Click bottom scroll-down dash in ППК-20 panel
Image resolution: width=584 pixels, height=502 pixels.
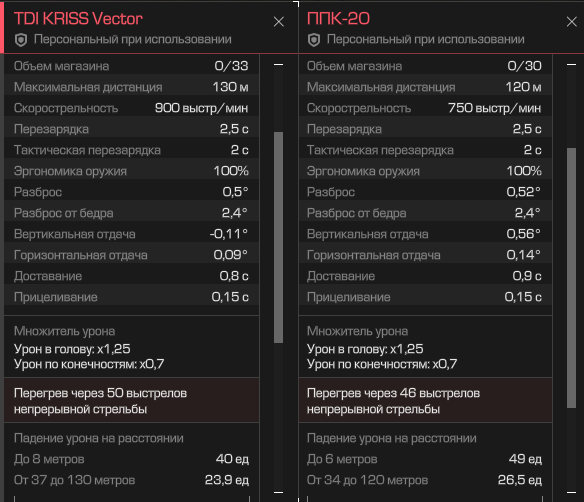click(x=571, y=492)
